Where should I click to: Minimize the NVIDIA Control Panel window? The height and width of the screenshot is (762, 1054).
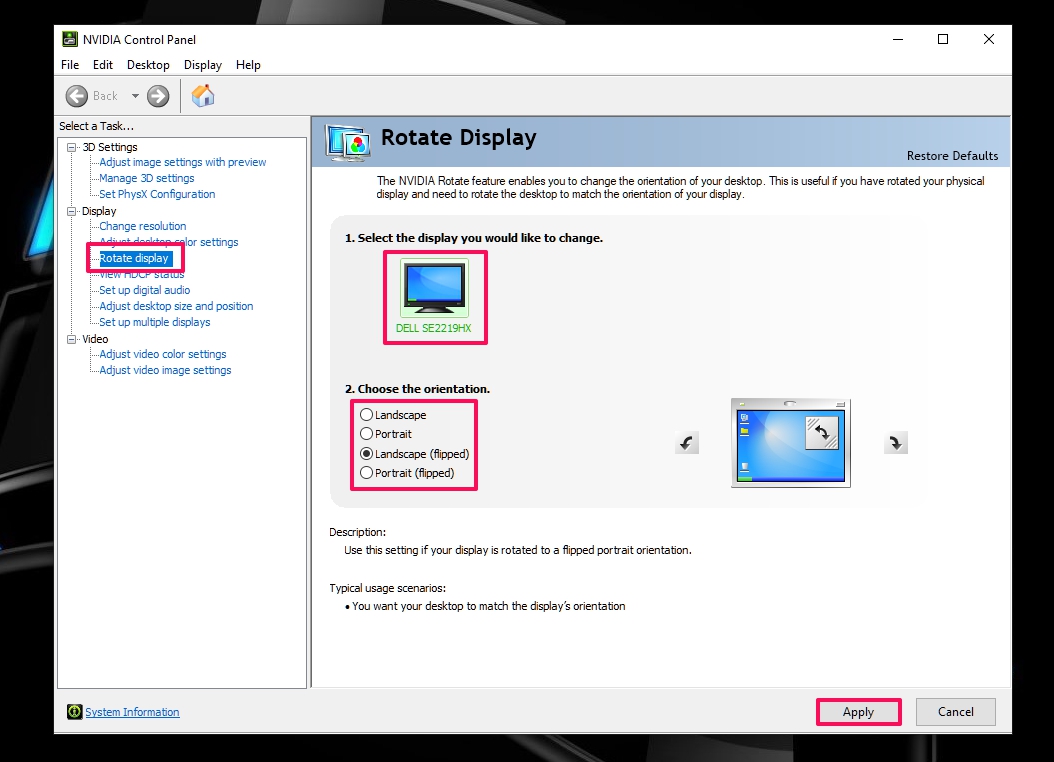click(x=897, y=39)
